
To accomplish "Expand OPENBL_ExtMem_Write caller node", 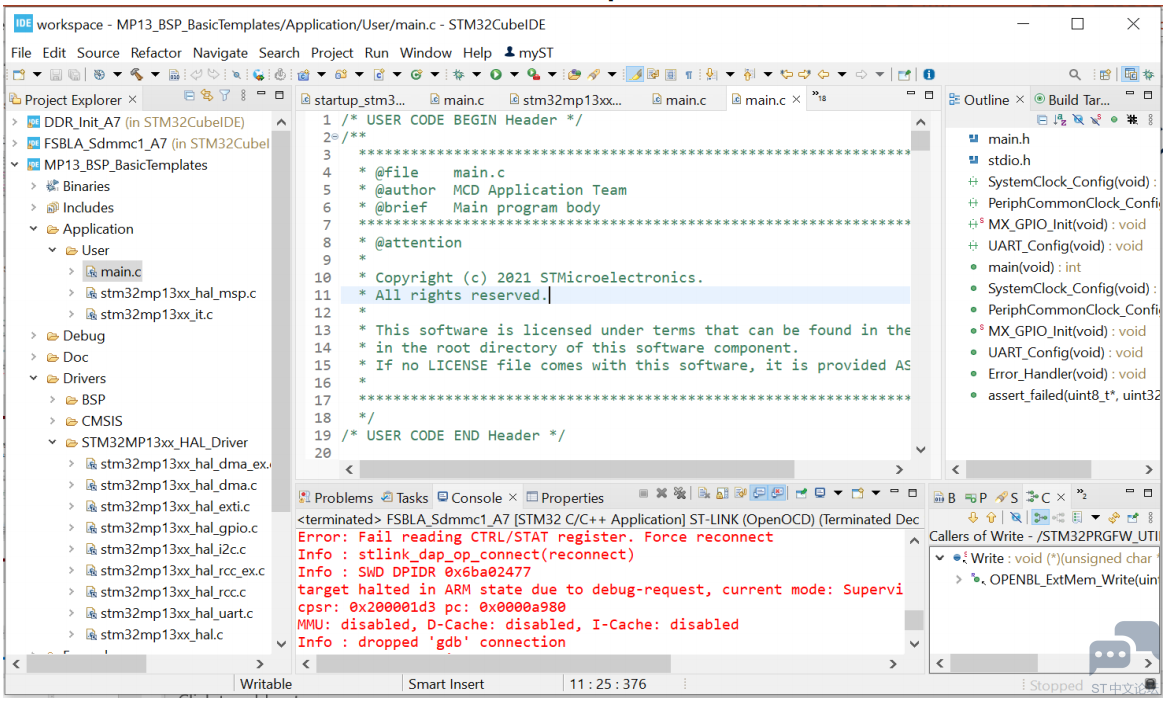I will point(959,579).
